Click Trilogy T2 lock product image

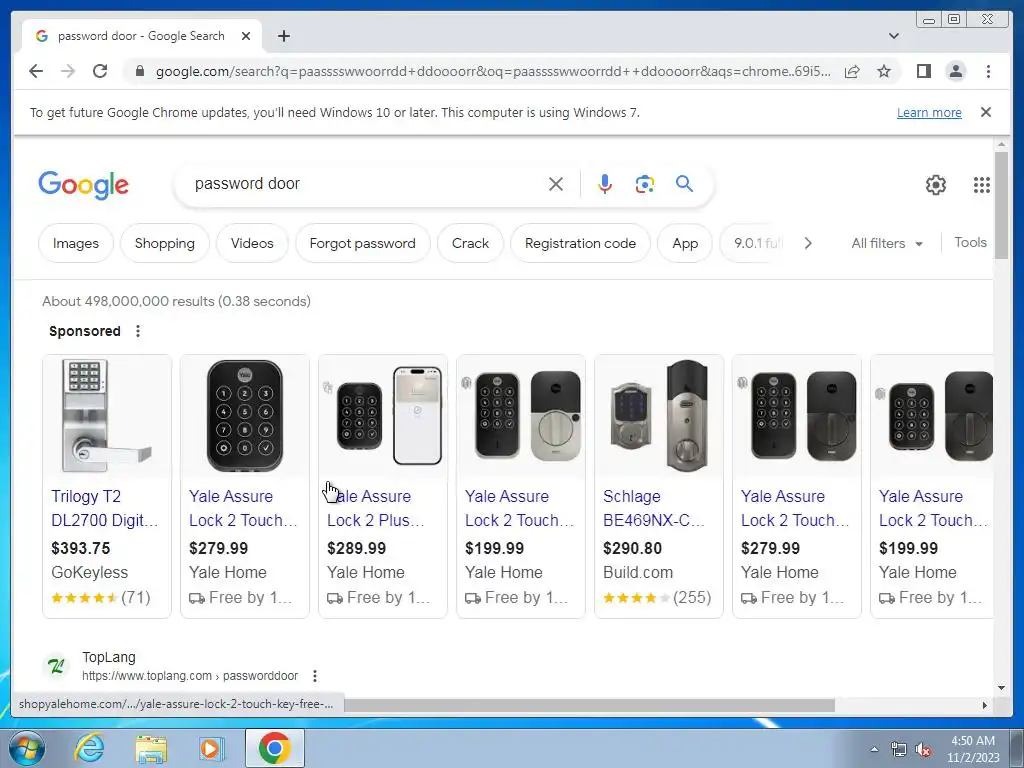coord(107,415)
